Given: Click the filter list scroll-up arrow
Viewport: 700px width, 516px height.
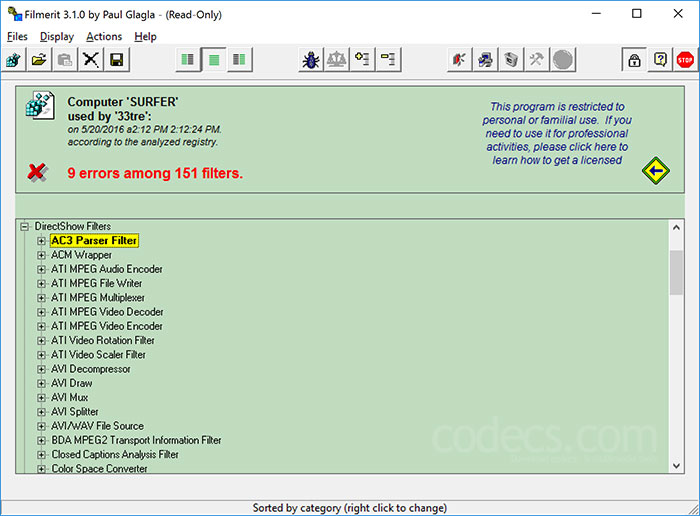Looking at the screenshot, I should coord(676,228).
